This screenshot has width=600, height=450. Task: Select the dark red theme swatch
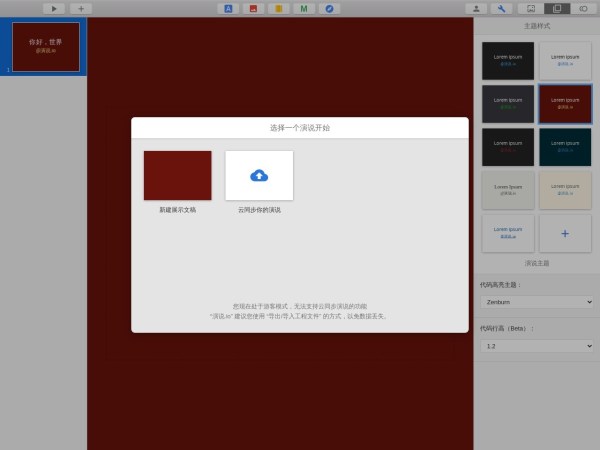[x=565, y=103]
